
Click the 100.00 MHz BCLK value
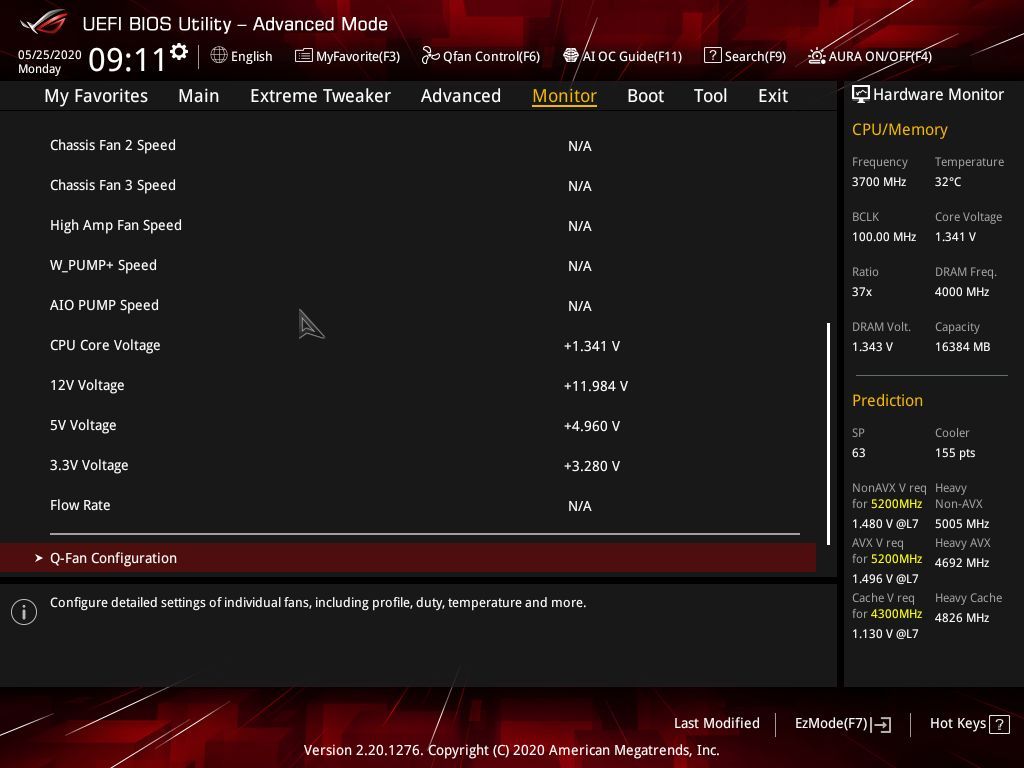(884, 236)
